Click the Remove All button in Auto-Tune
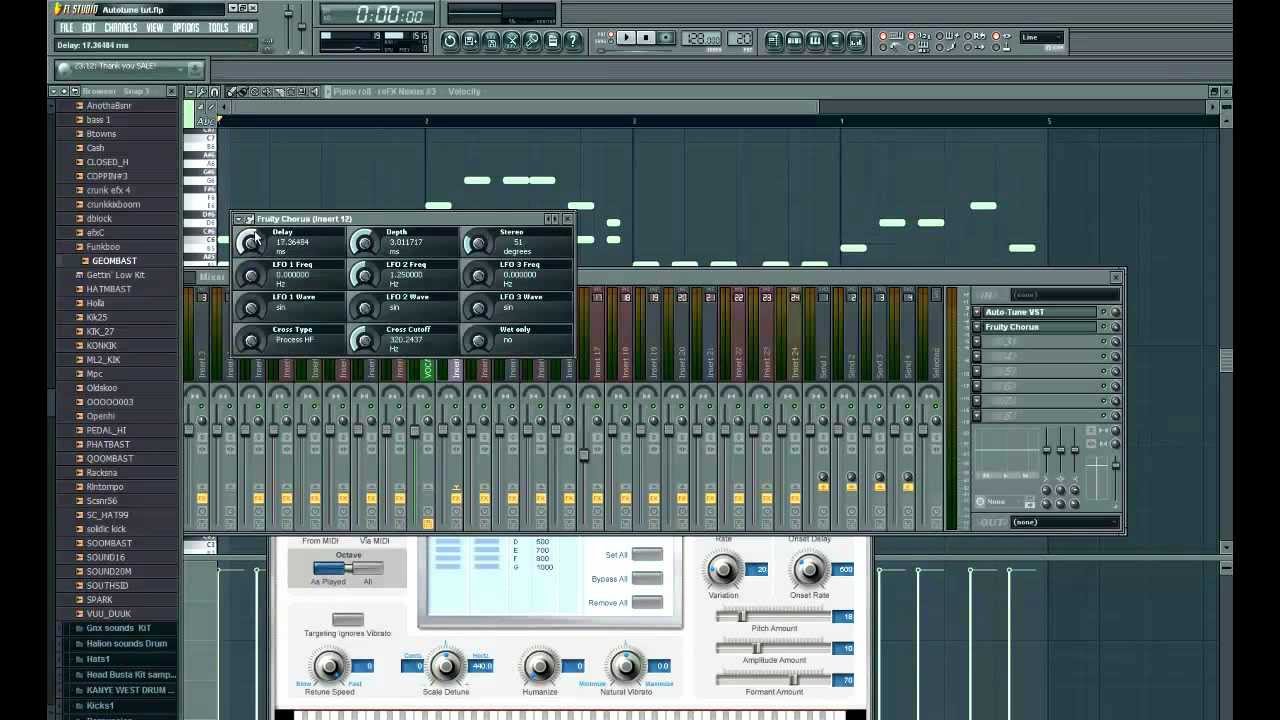Screen dimensions: 1280x720 coord(647,603)
